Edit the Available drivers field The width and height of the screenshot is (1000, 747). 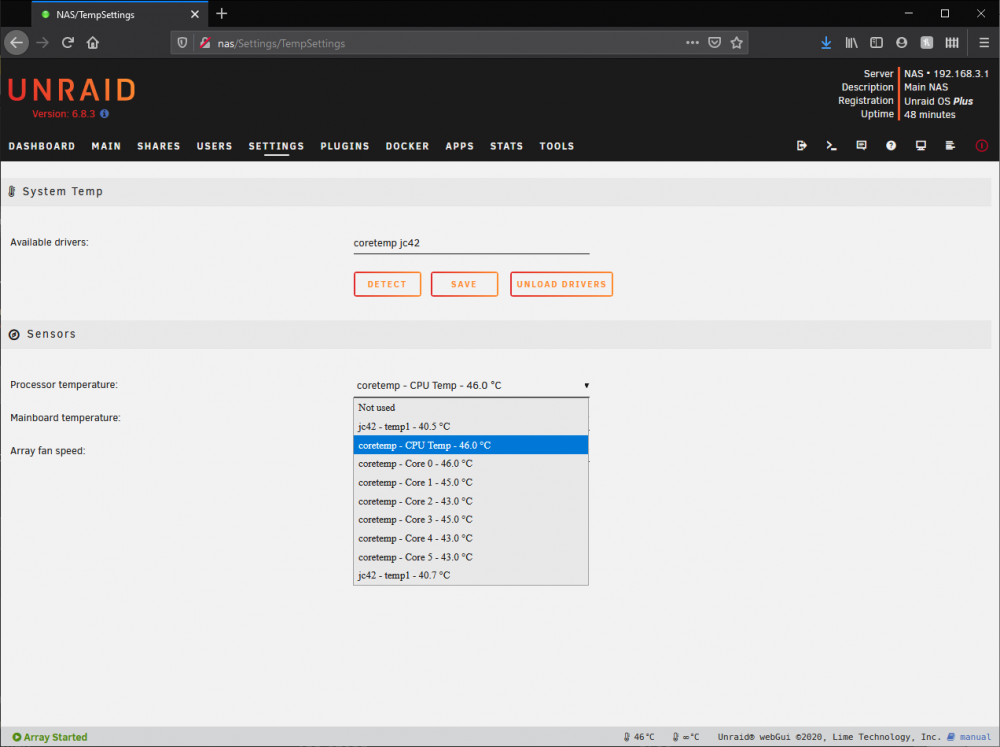click(471, 243)
